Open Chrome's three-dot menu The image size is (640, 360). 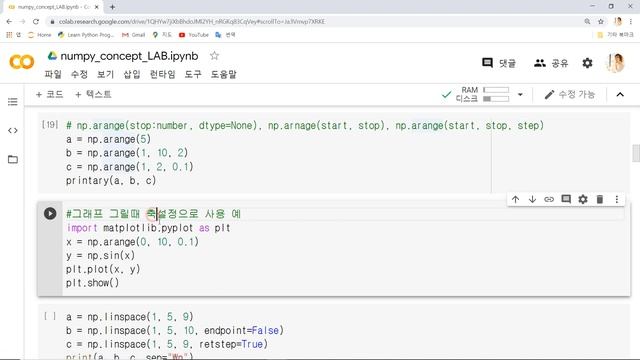pos(631,22)
